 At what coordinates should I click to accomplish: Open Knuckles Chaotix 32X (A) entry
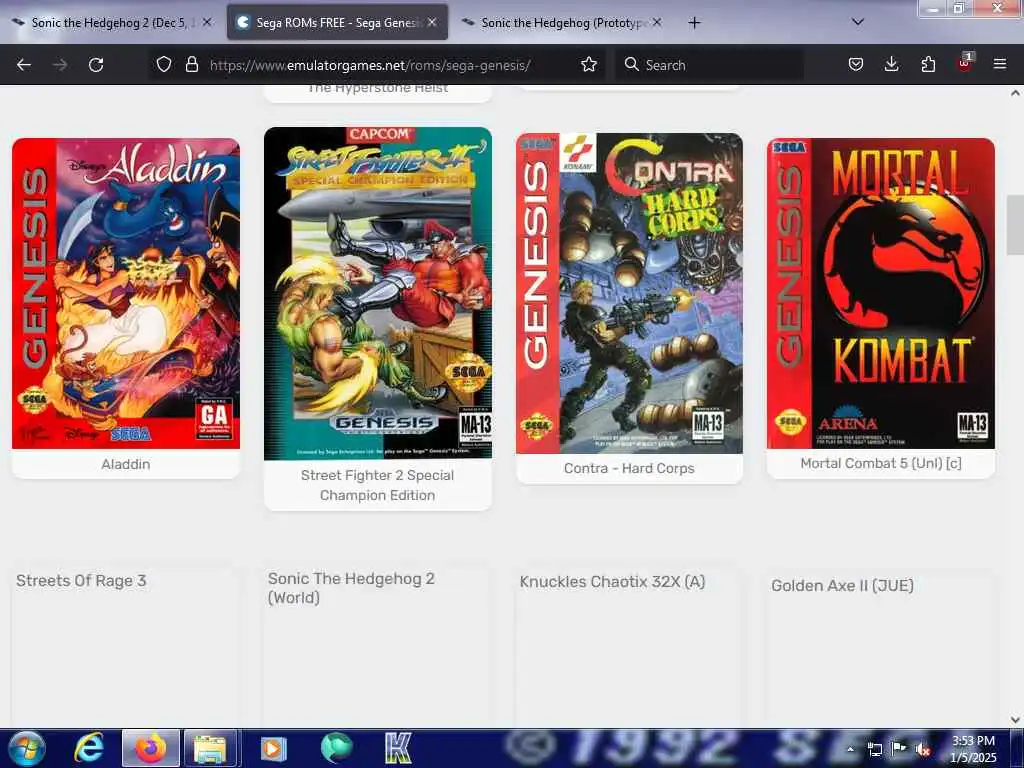pyautogui.click(x=613, y=581)
